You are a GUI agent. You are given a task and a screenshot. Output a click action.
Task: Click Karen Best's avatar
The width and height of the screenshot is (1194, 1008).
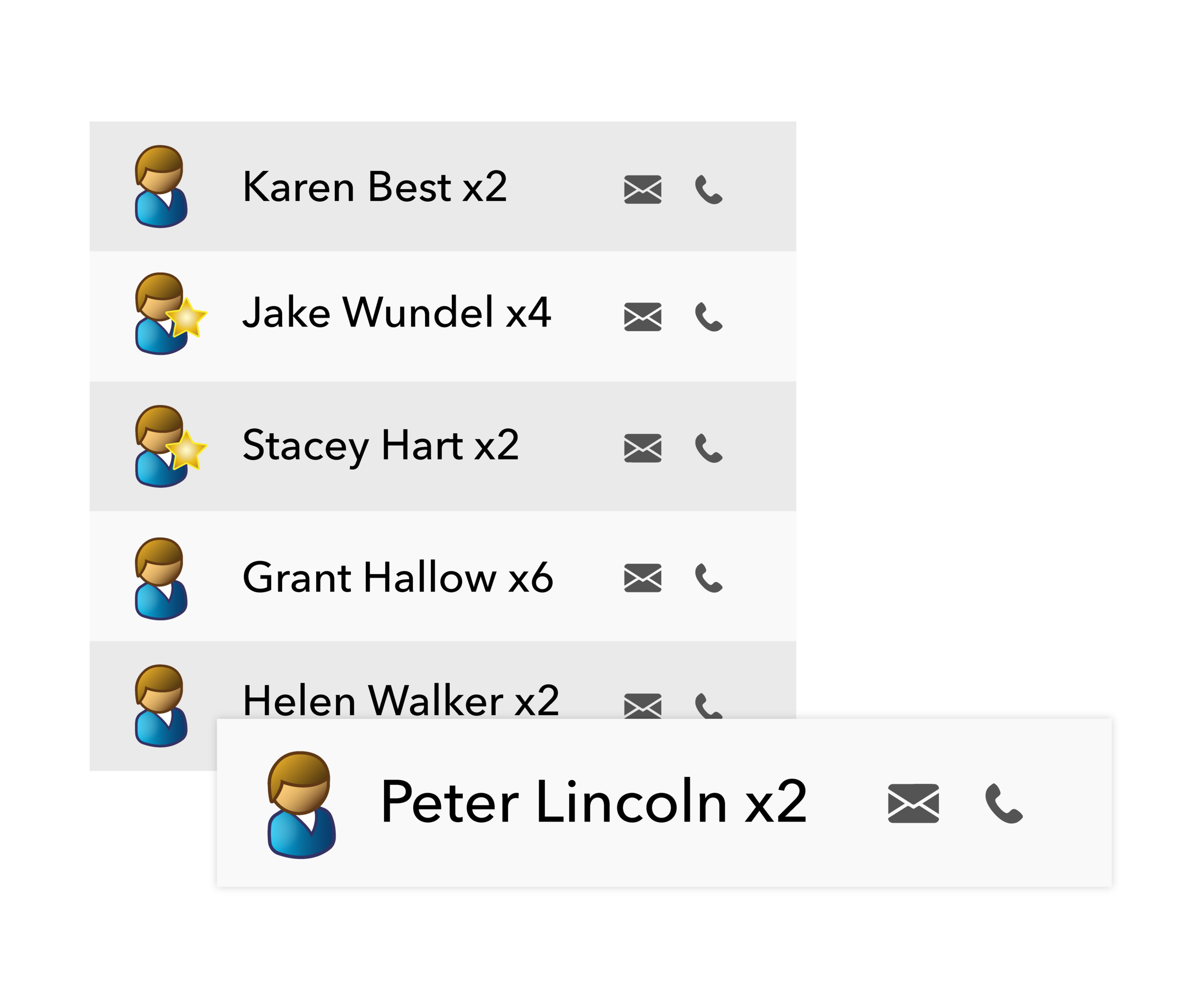point(161,186)
